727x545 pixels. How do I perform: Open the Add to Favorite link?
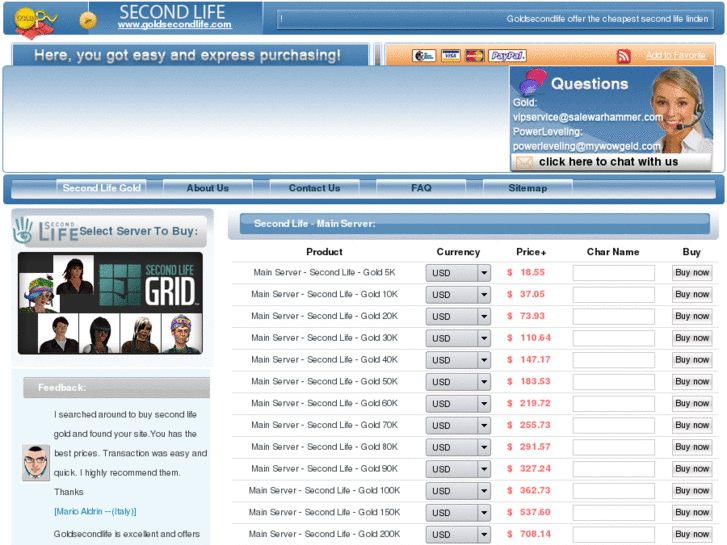[676, 55]
